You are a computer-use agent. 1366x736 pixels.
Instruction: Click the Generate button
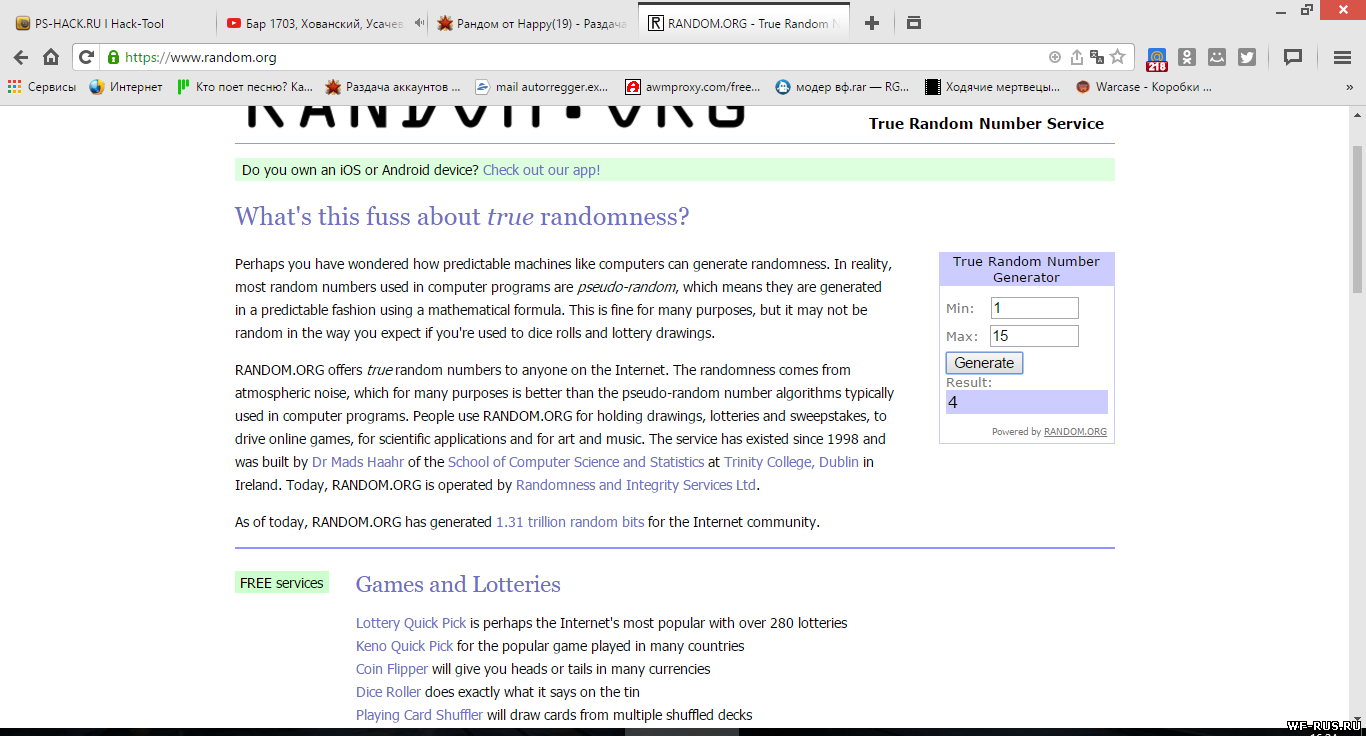click(x=984, y=363)
